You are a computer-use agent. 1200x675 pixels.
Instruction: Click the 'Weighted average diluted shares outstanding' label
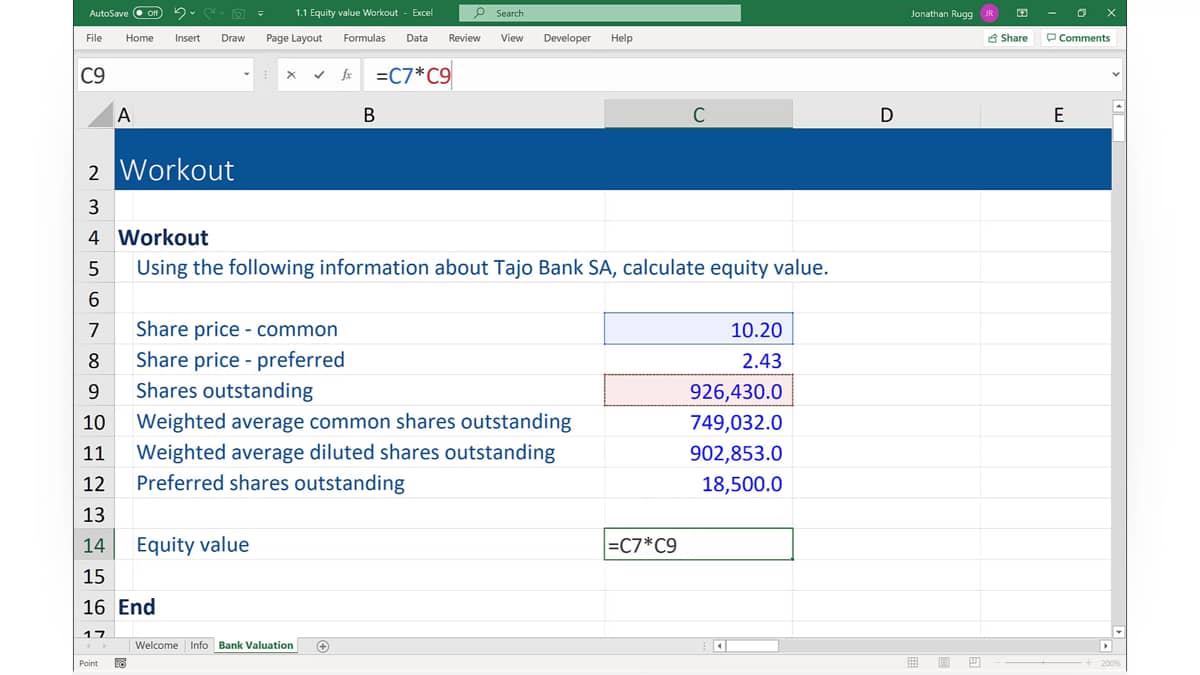pyautogui.click(x=346, y=452)
